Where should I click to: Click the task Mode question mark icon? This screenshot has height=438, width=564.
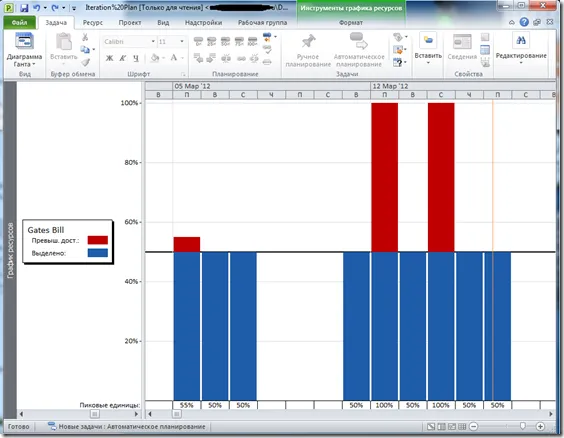tap(397, 62)
